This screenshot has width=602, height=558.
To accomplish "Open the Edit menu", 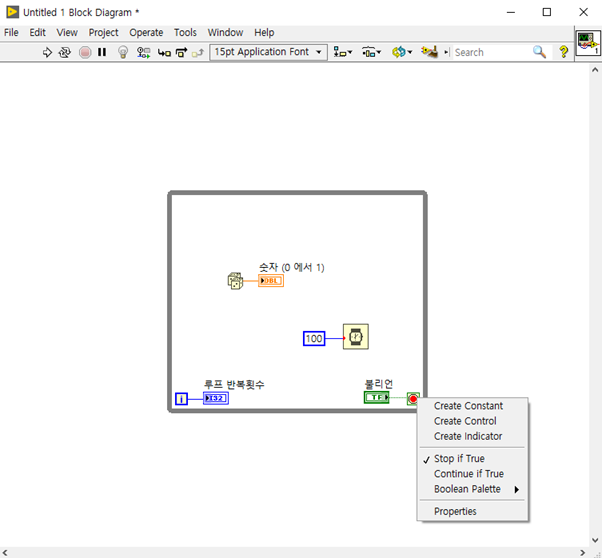I will 37,33.
